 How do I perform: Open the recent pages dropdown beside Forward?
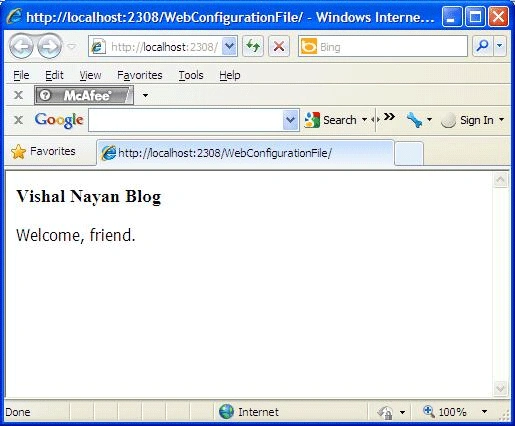pyautogui.click(x=72, y=46)
